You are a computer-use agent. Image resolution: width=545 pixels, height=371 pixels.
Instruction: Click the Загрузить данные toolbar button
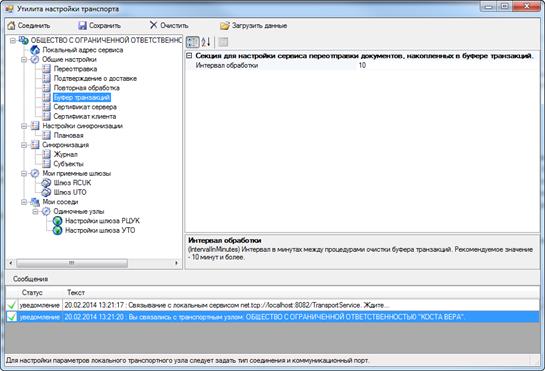point(254,26)
